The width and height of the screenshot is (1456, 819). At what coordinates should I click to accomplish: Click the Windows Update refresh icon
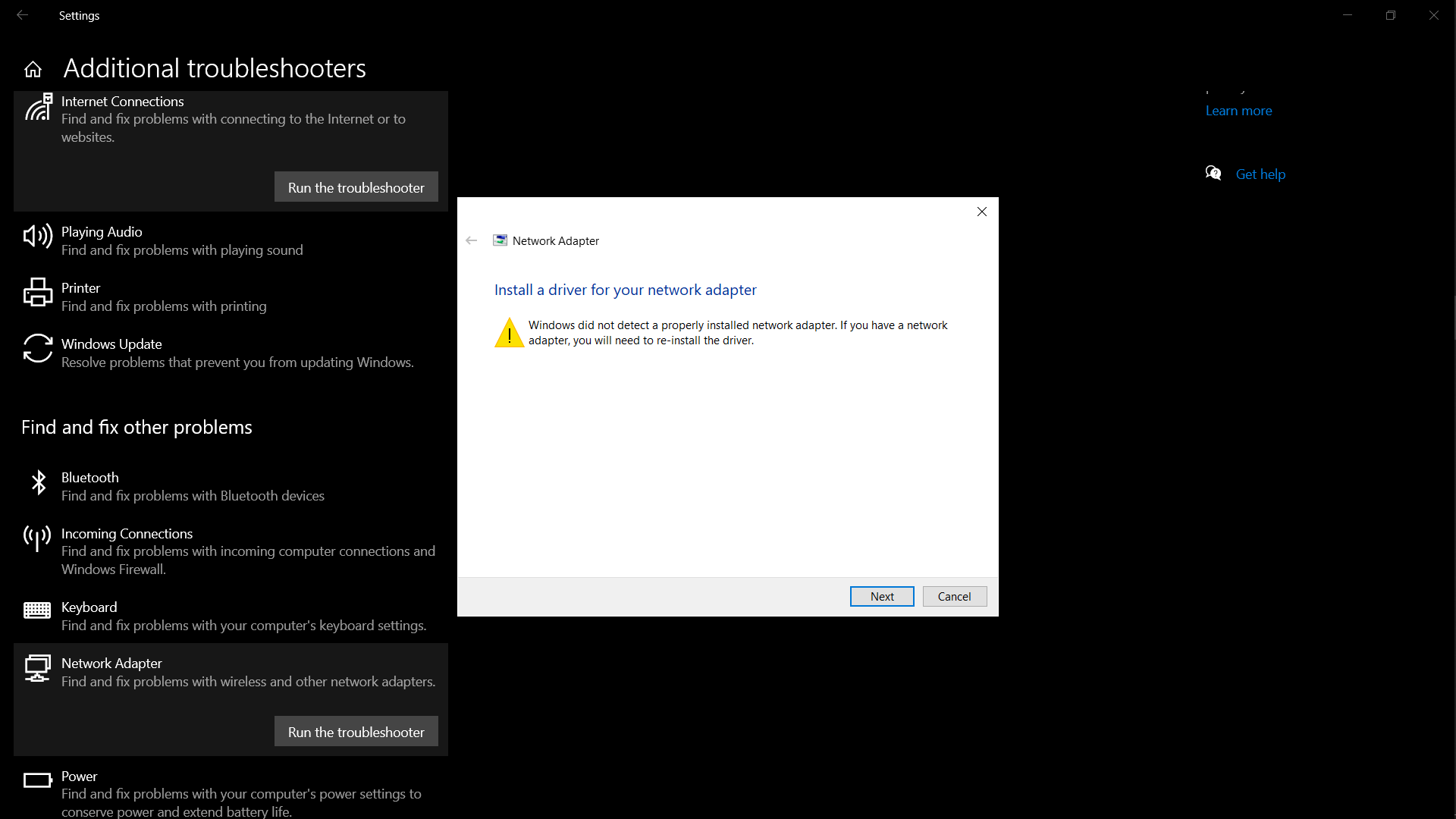click(x=38, y=348)
